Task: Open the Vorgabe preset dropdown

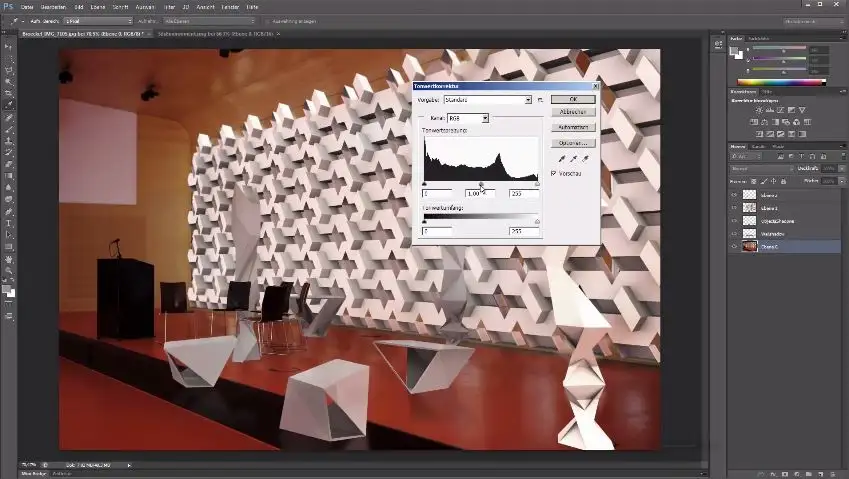Action: pos(488,100)
